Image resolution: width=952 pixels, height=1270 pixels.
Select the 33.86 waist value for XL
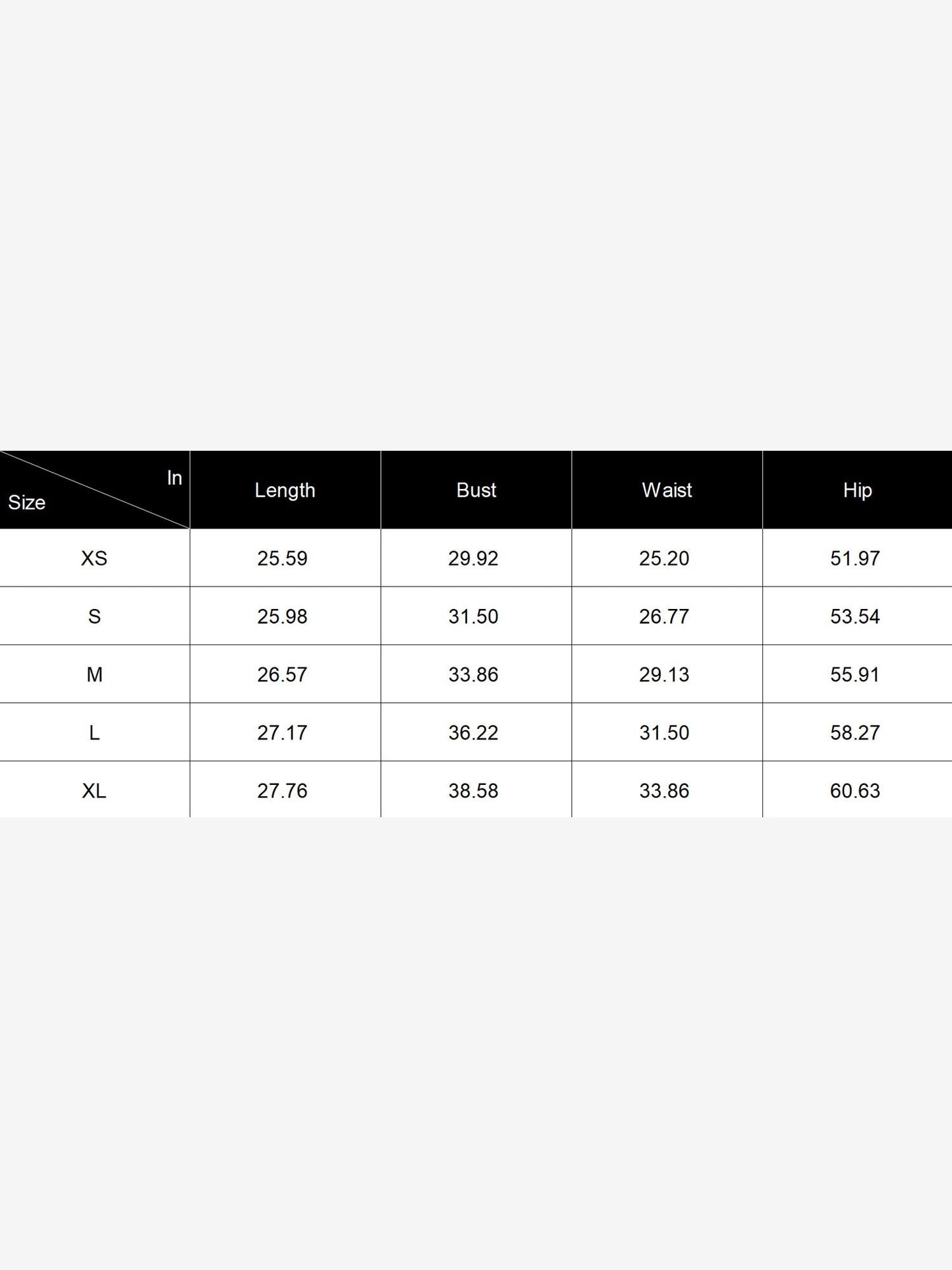(664, 790)
